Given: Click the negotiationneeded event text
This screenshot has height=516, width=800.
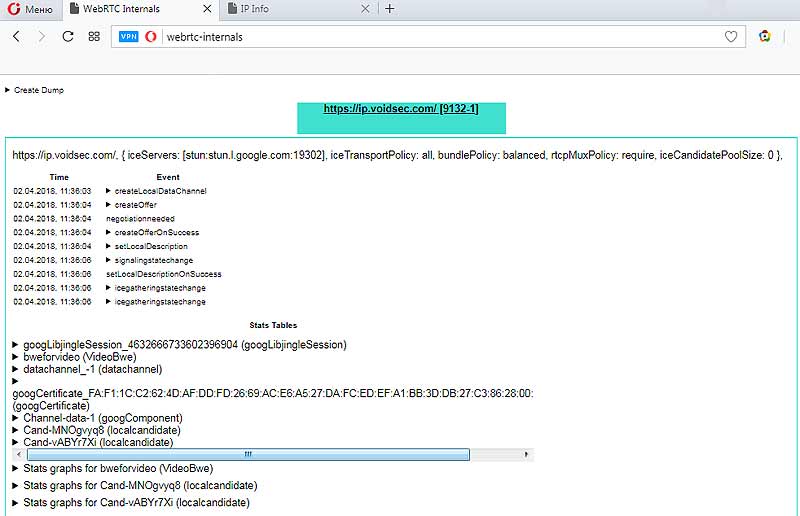Looking at the screenshot, I should pos(140,218).
